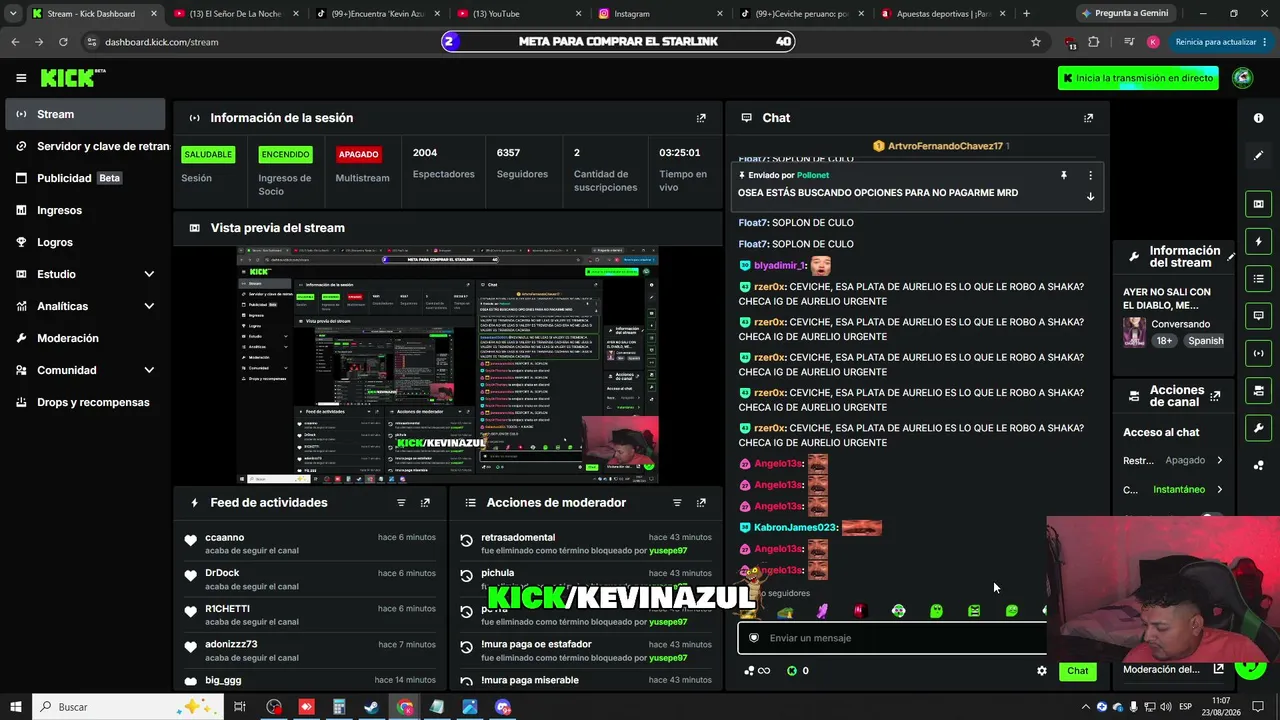Click the ccaanno follow activity entry
The height and width of the screenshot is (720, 1280).
coord(310,544)
